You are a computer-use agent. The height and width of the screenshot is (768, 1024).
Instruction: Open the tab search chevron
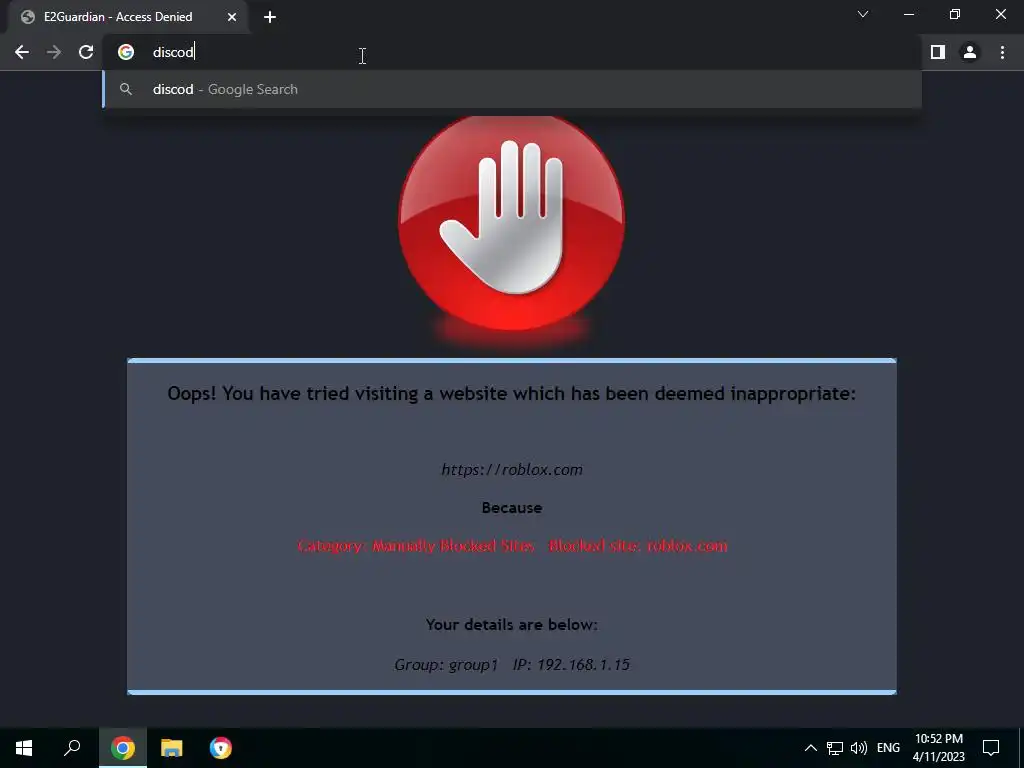point(863,14)
